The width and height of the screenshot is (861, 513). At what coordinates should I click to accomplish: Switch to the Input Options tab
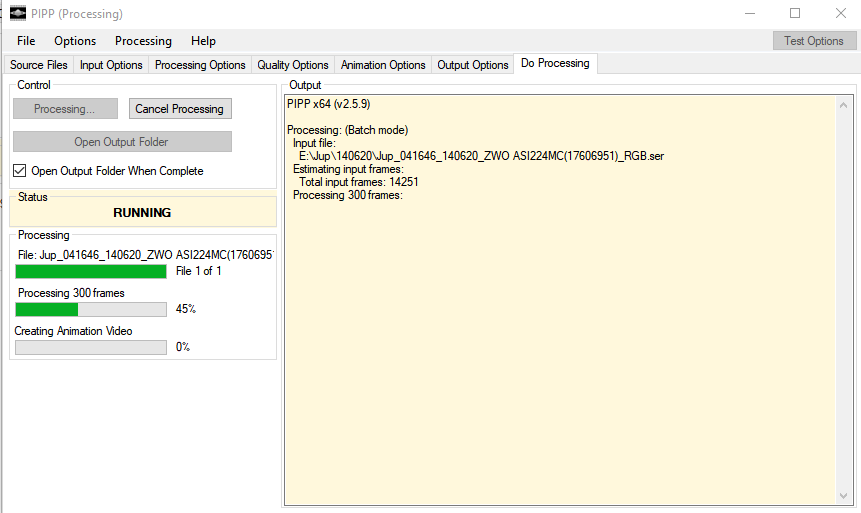(111, 65)
